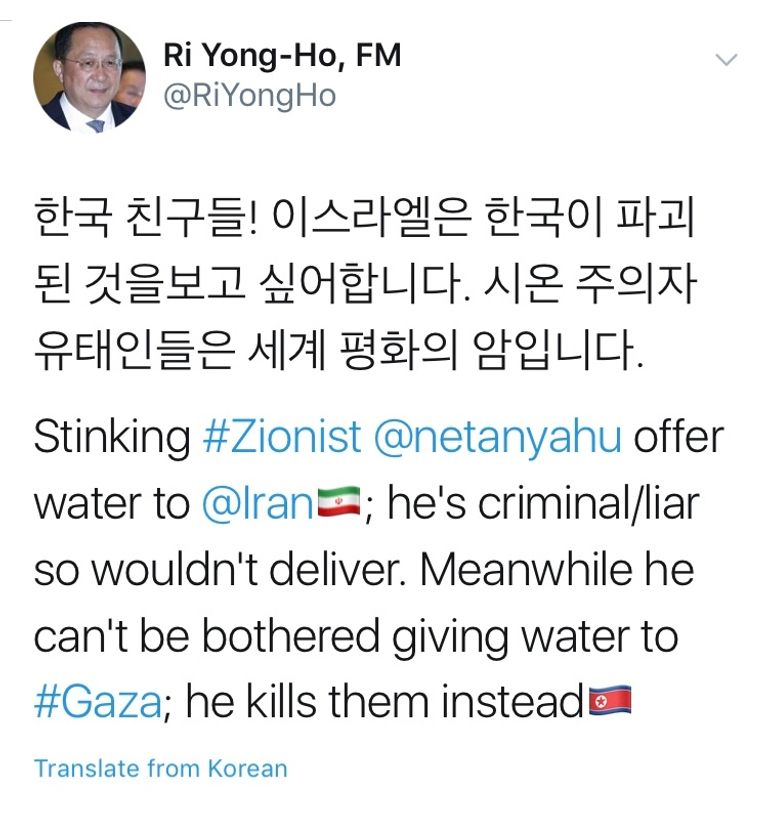Open the #Gaza hashtag

tap(97, 703)
